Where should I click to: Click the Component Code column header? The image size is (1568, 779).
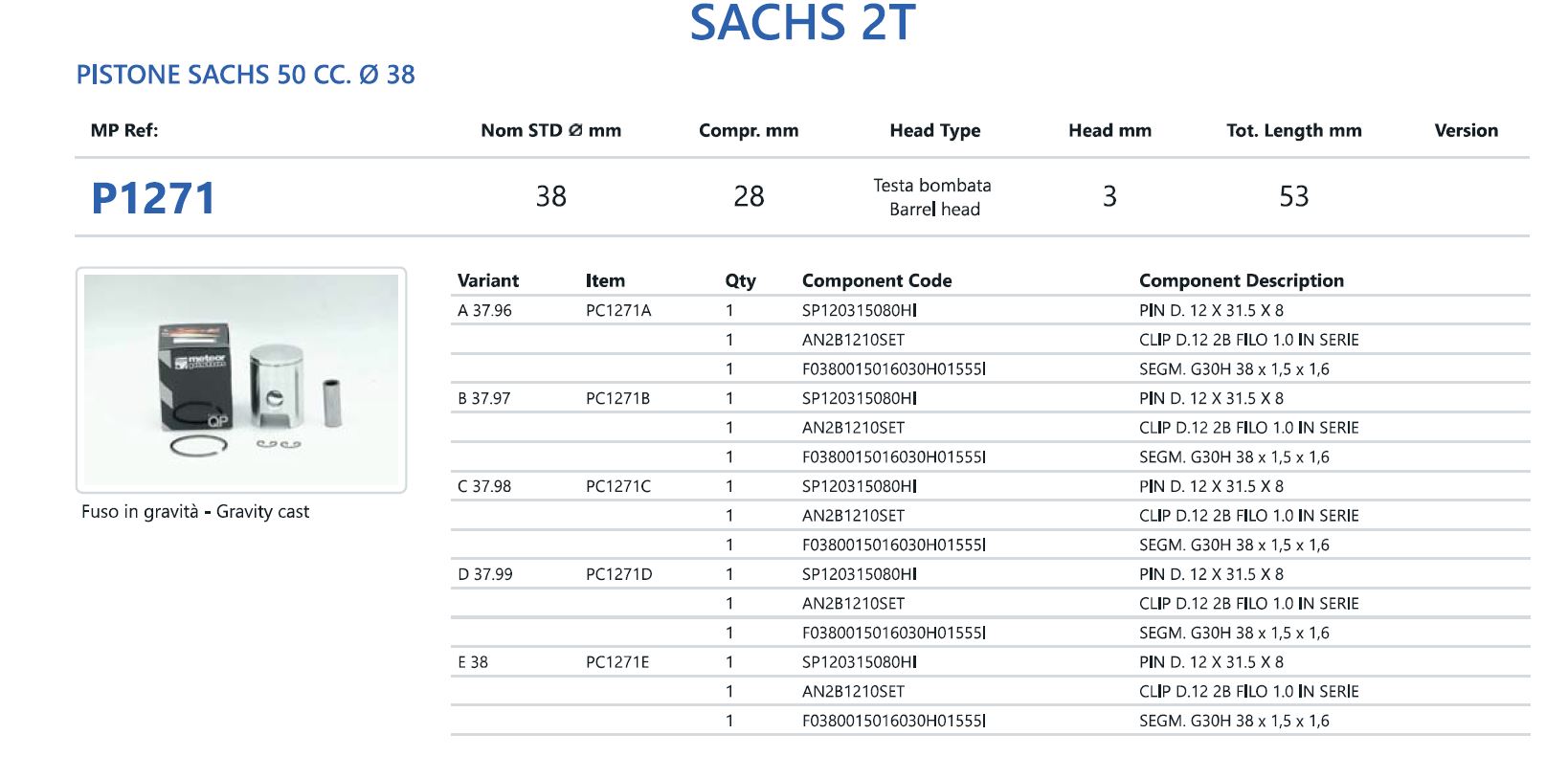tap(877, 280)
